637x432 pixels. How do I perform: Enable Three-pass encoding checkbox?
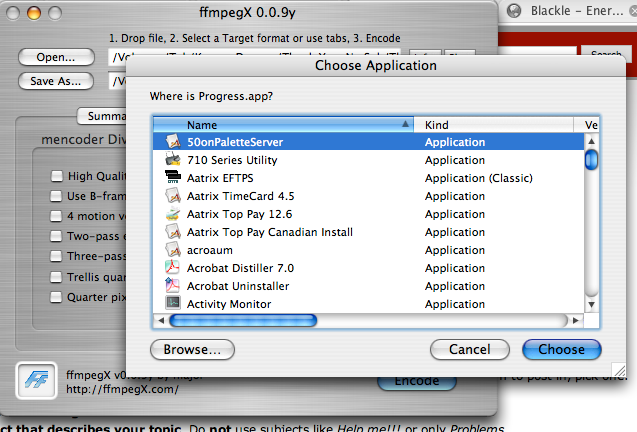pos(56,256)
